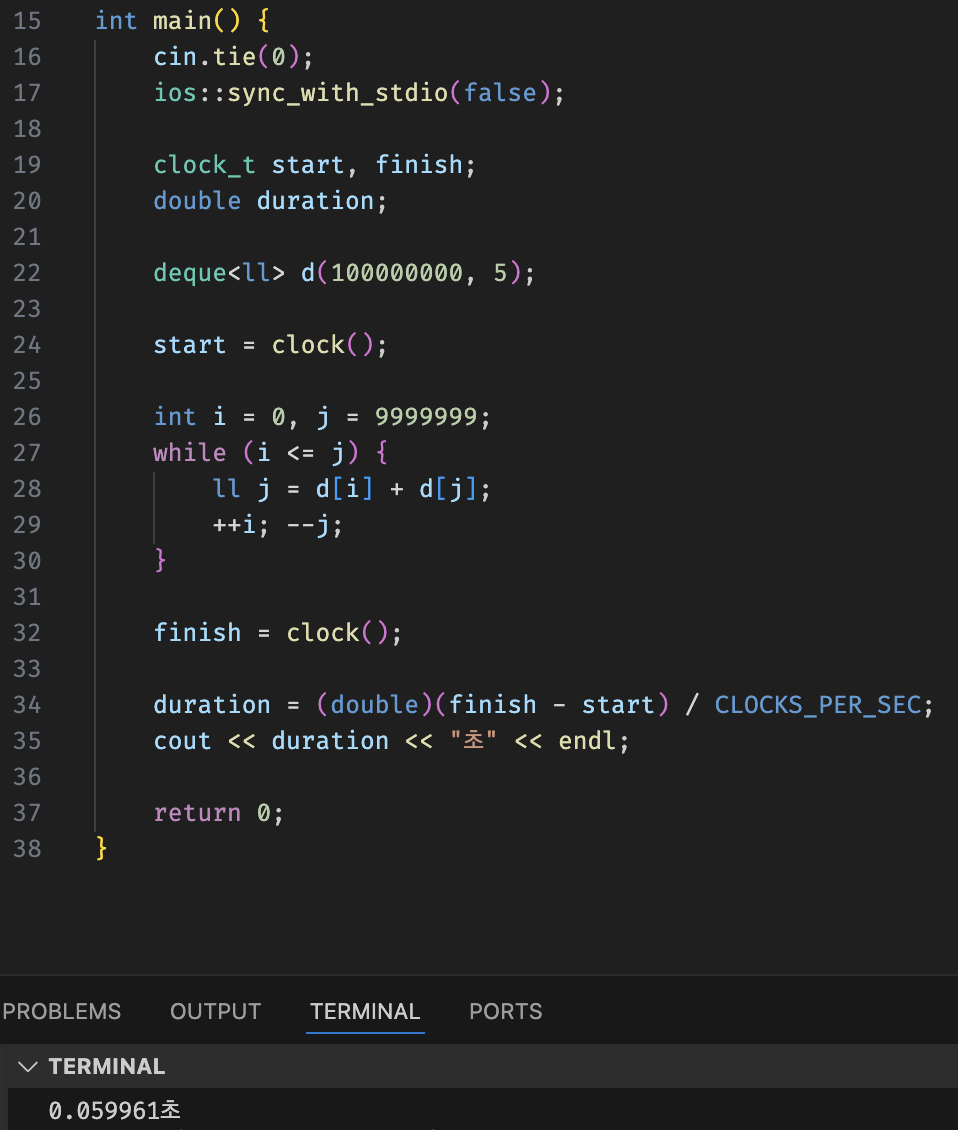Click 'start = clock();' on line 24
Screen dimensions: 958x1130
270,345
